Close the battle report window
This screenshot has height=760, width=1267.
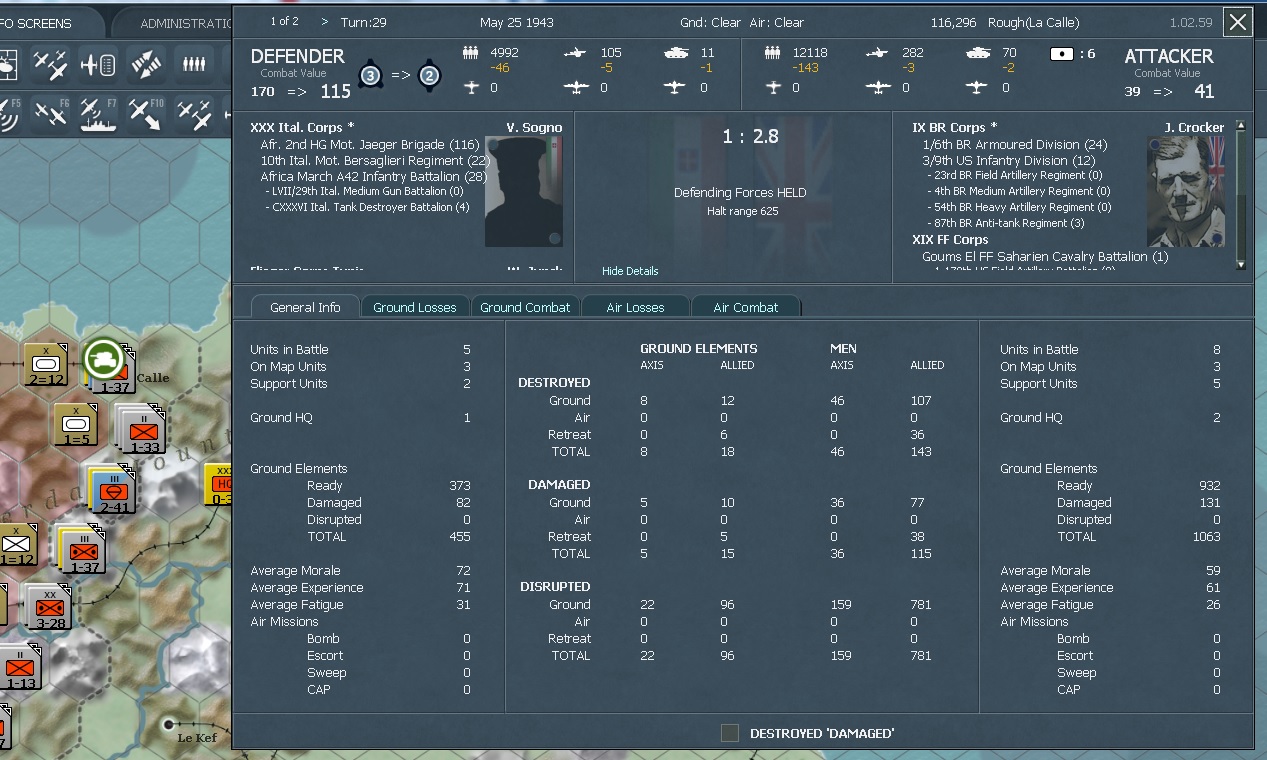point(1238,22)
